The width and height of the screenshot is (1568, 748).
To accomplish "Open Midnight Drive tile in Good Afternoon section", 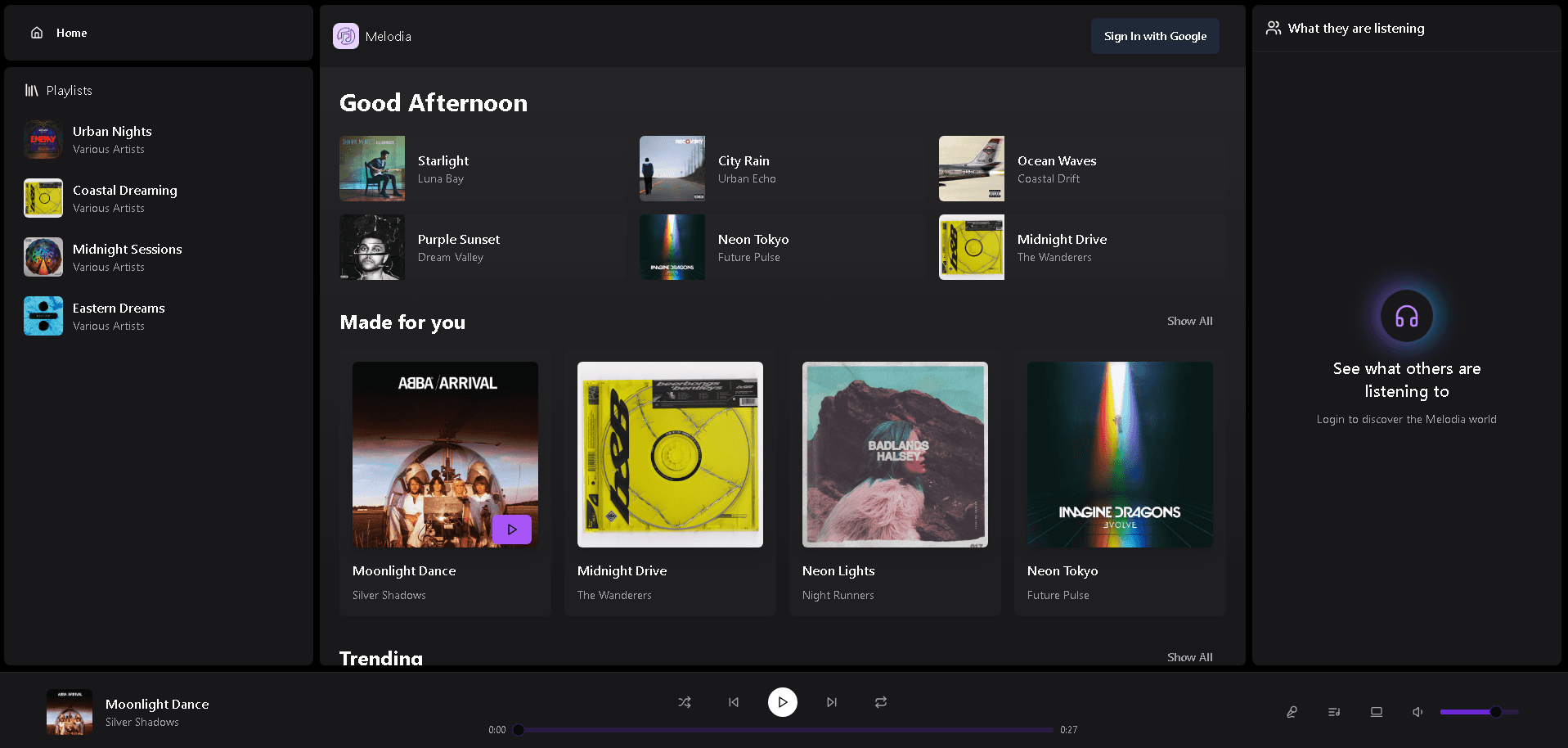I will tap(1082, 247).
